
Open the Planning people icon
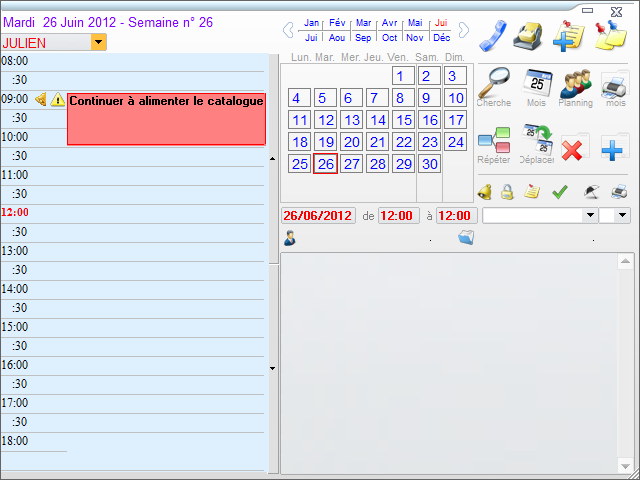pyautogui.click(x=575, y=83)
